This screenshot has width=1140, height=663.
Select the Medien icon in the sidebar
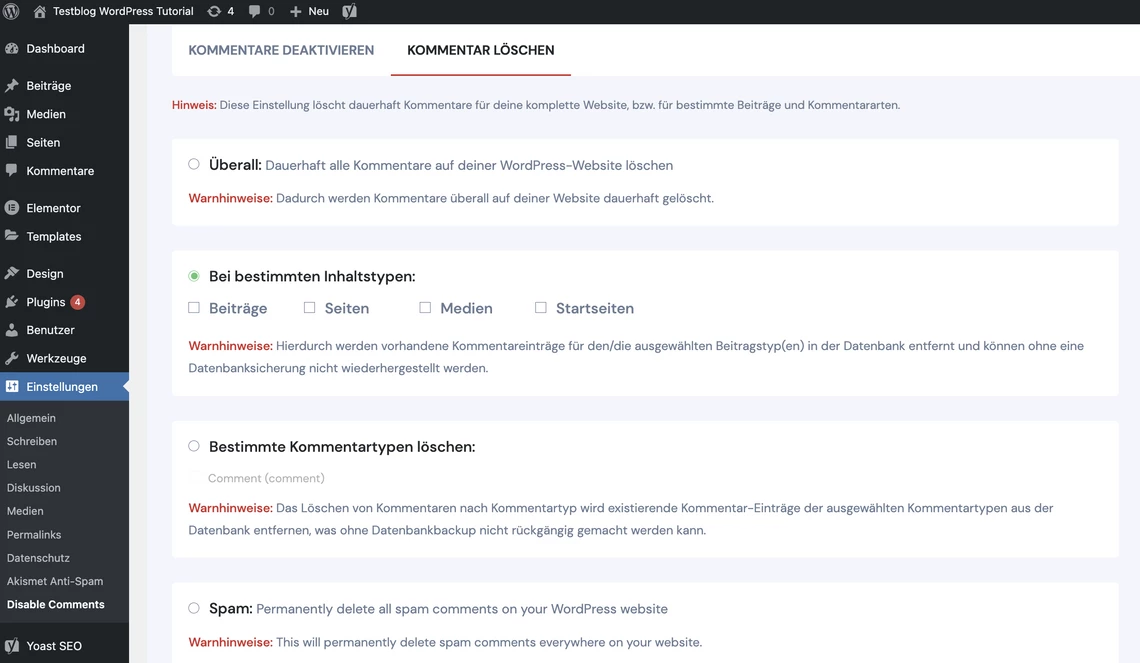[12, 114]
